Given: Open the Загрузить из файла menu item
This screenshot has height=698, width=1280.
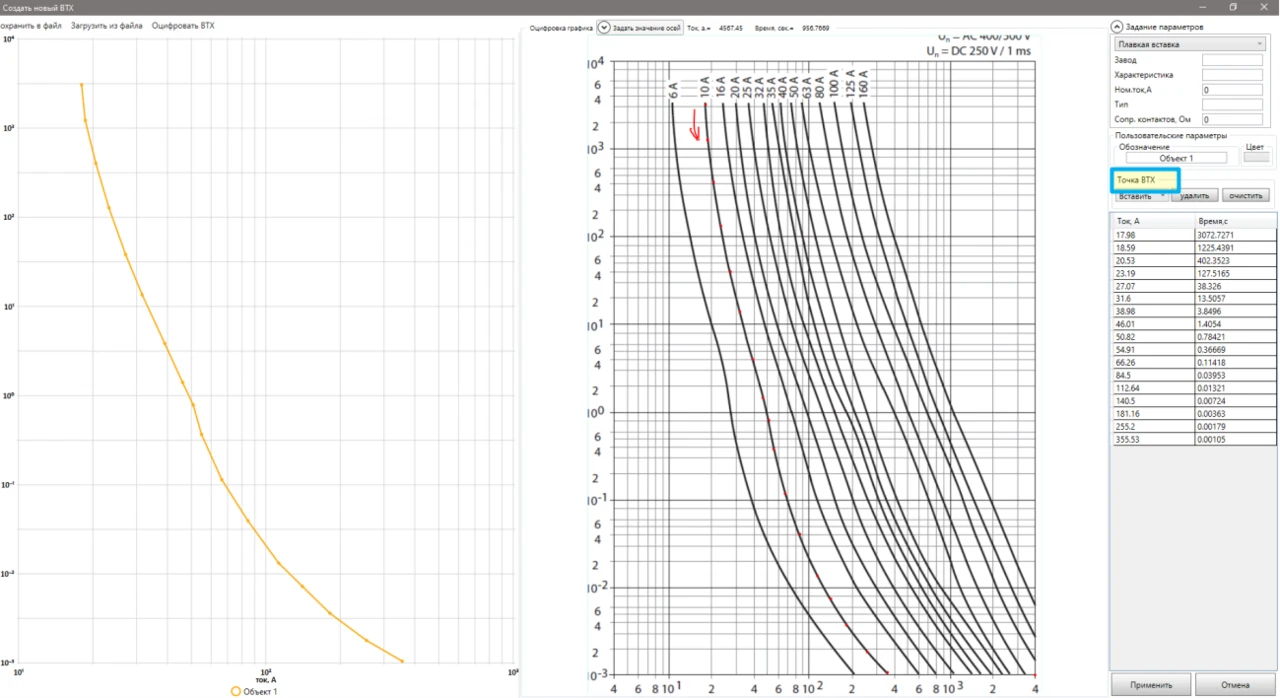Looking at the screenshot, I should pos(106,26).
